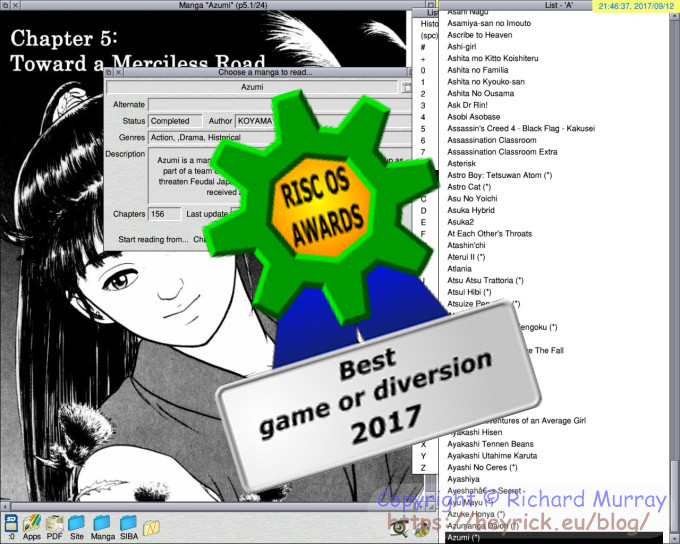680x544 pixels.
Task: Select Atashin'chi
Action: click(466, 246)
